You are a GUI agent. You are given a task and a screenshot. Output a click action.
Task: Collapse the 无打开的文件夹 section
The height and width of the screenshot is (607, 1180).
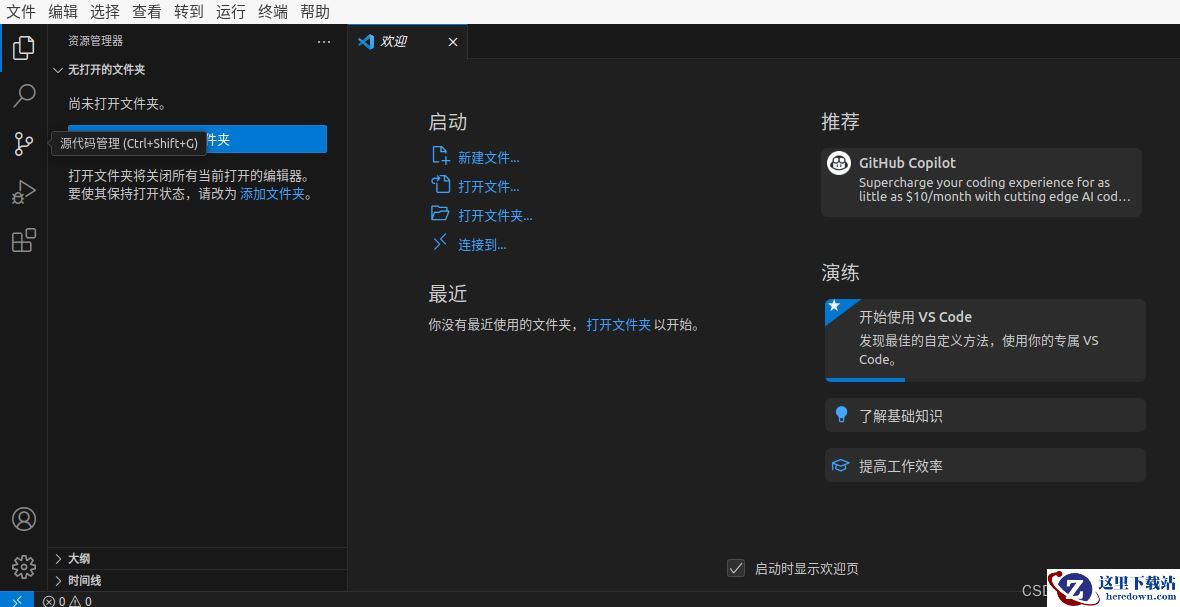(58, 70)
